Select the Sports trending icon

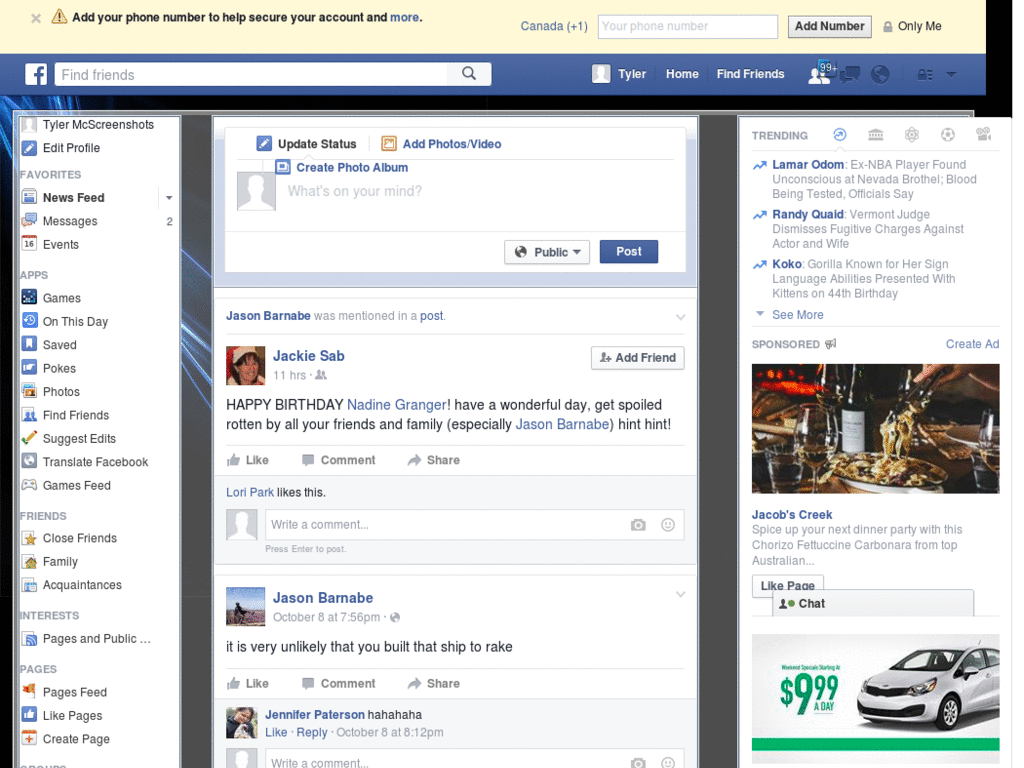948,135
